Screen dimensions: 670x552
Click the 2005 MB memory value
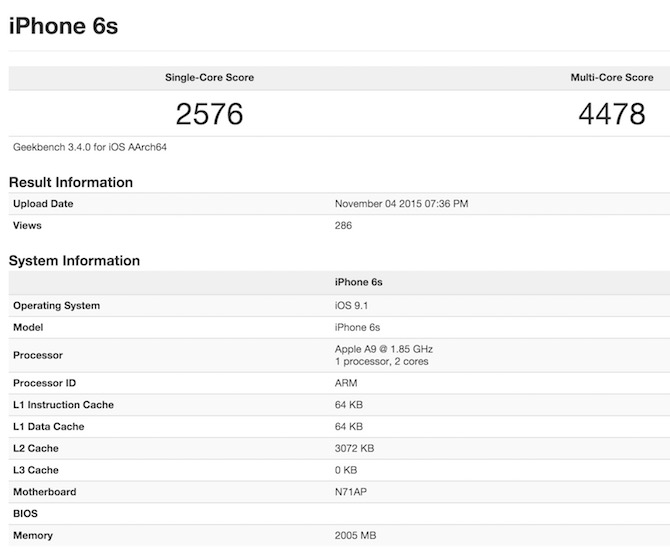coord(355,536)
